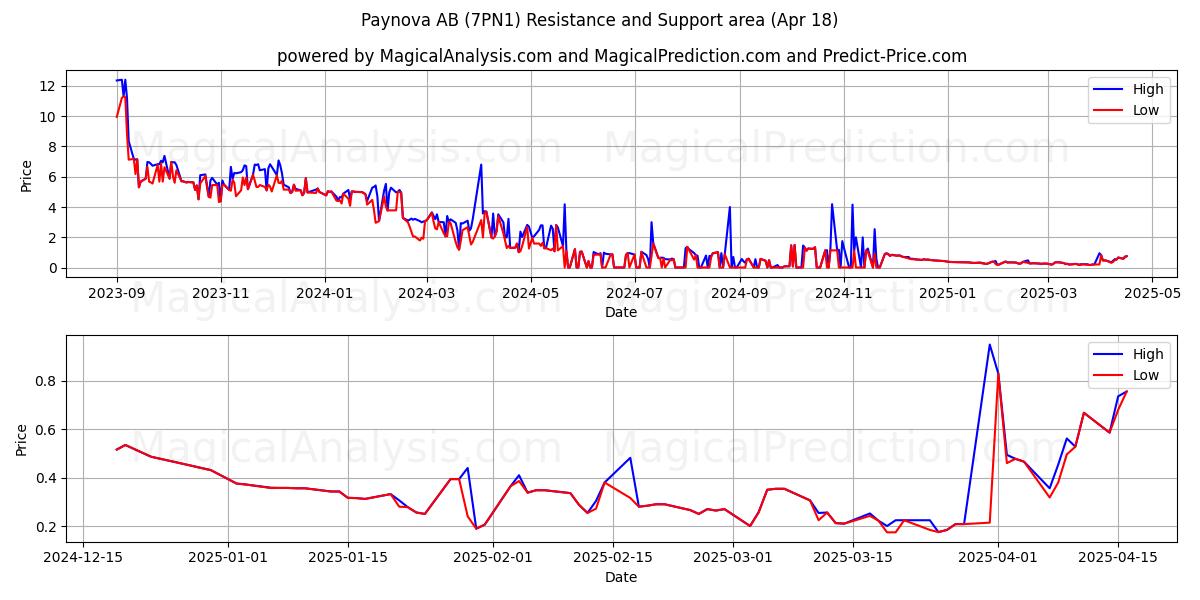Click the '2023-09' tick label
Viewport: 1200px width, 600px height.
tap(117, 293)
